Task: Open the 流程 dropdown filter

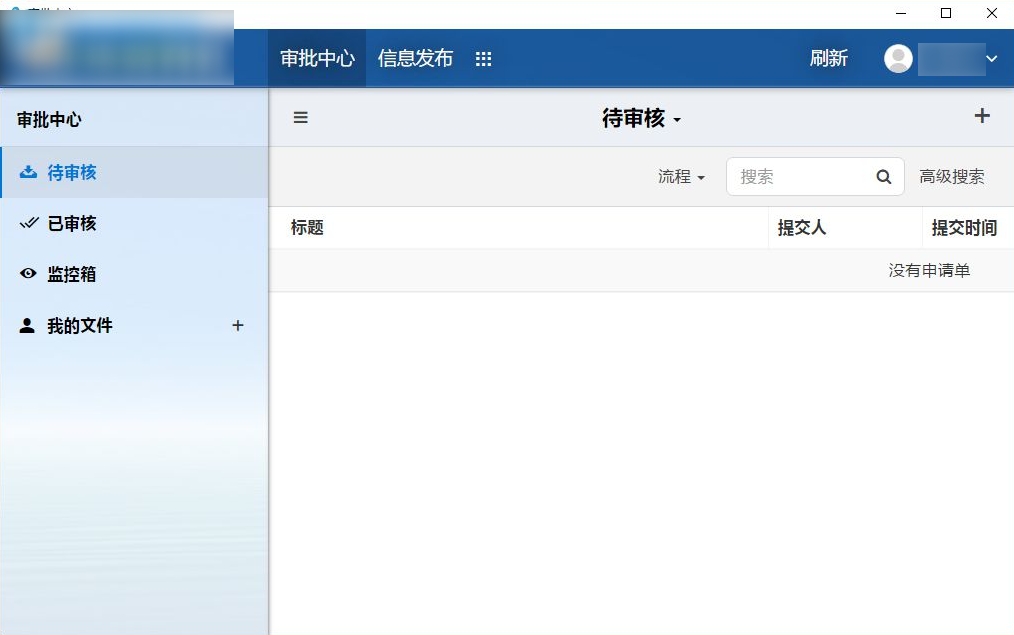Action: 681,177
